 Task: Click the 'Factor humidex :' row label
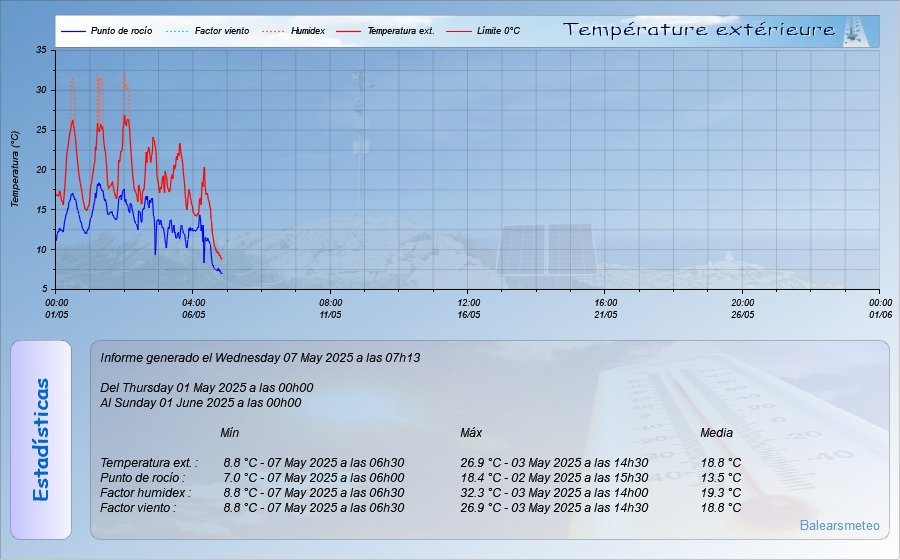[145, 492]
